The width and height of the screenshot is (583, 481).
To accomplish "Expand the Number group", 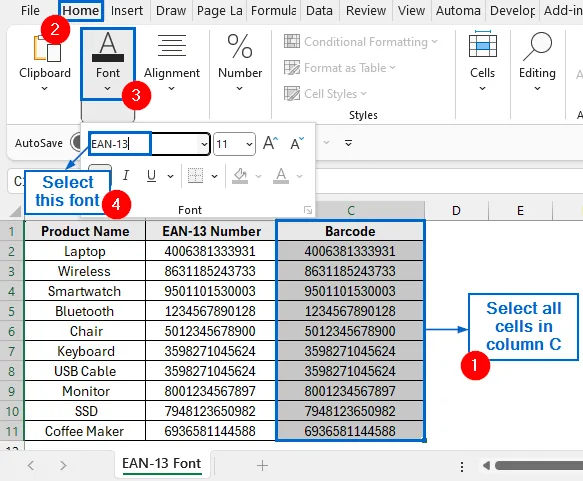I will point(240,88).
